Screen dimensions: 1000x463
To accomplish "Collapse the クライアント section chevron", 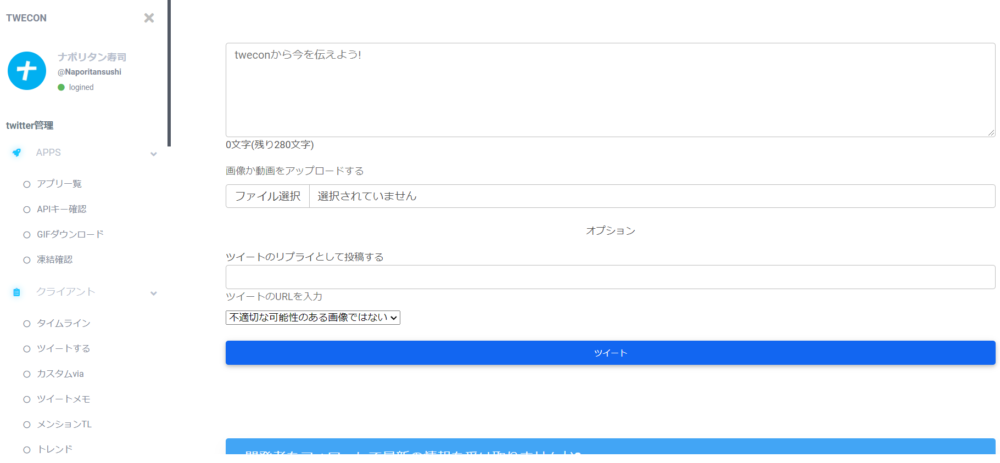I will (153, 293).
